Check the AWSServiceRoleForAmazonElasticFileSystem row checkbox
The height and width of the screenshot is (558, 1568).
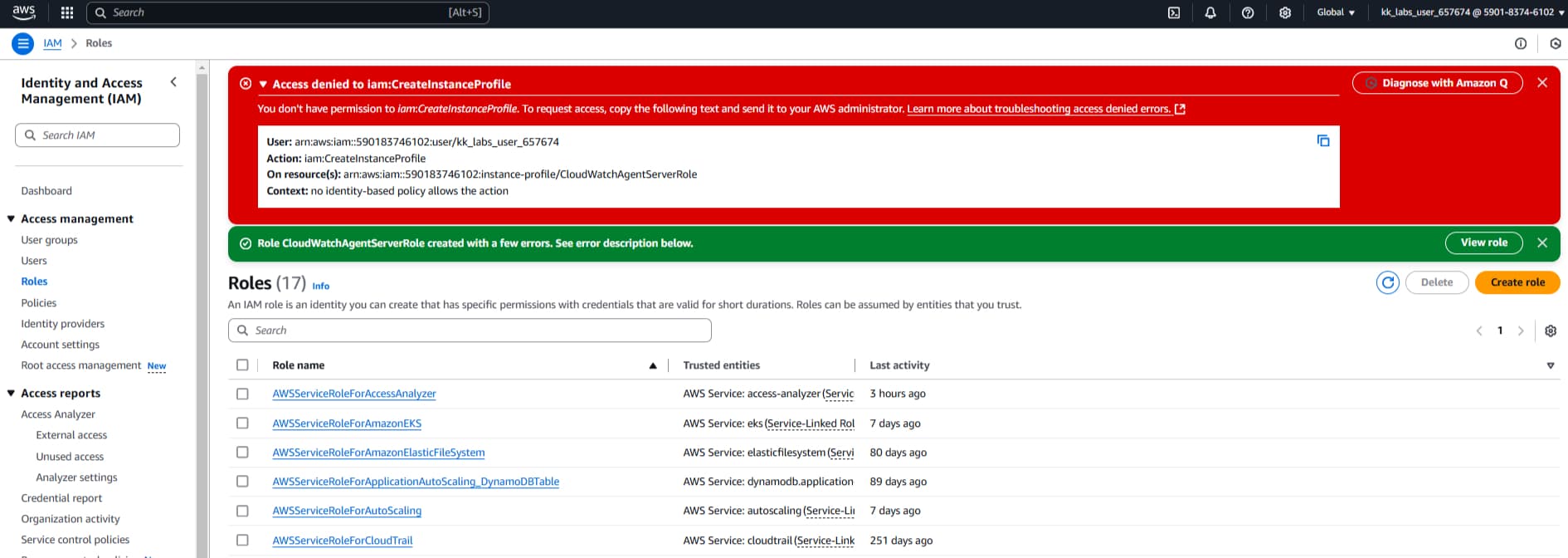(x=242, y=452)
